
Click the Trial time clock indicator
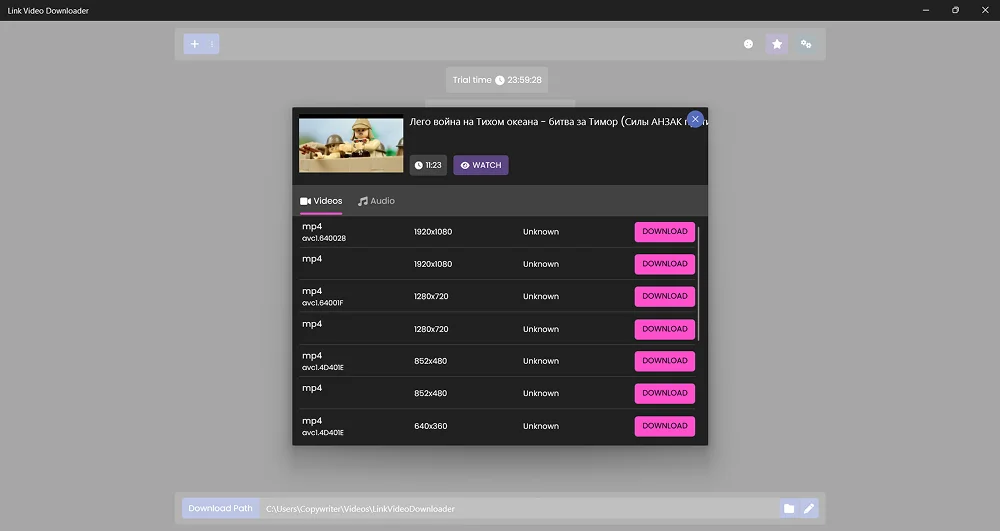click(497, 80)
